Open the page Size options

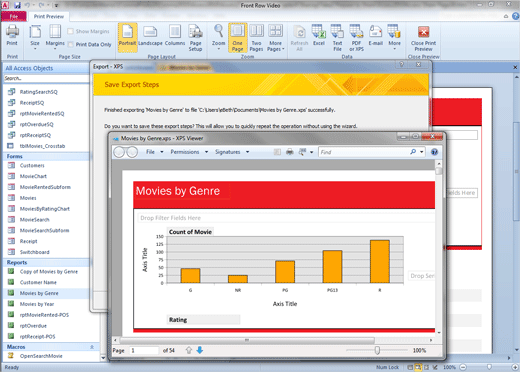(x=35, y=37)
